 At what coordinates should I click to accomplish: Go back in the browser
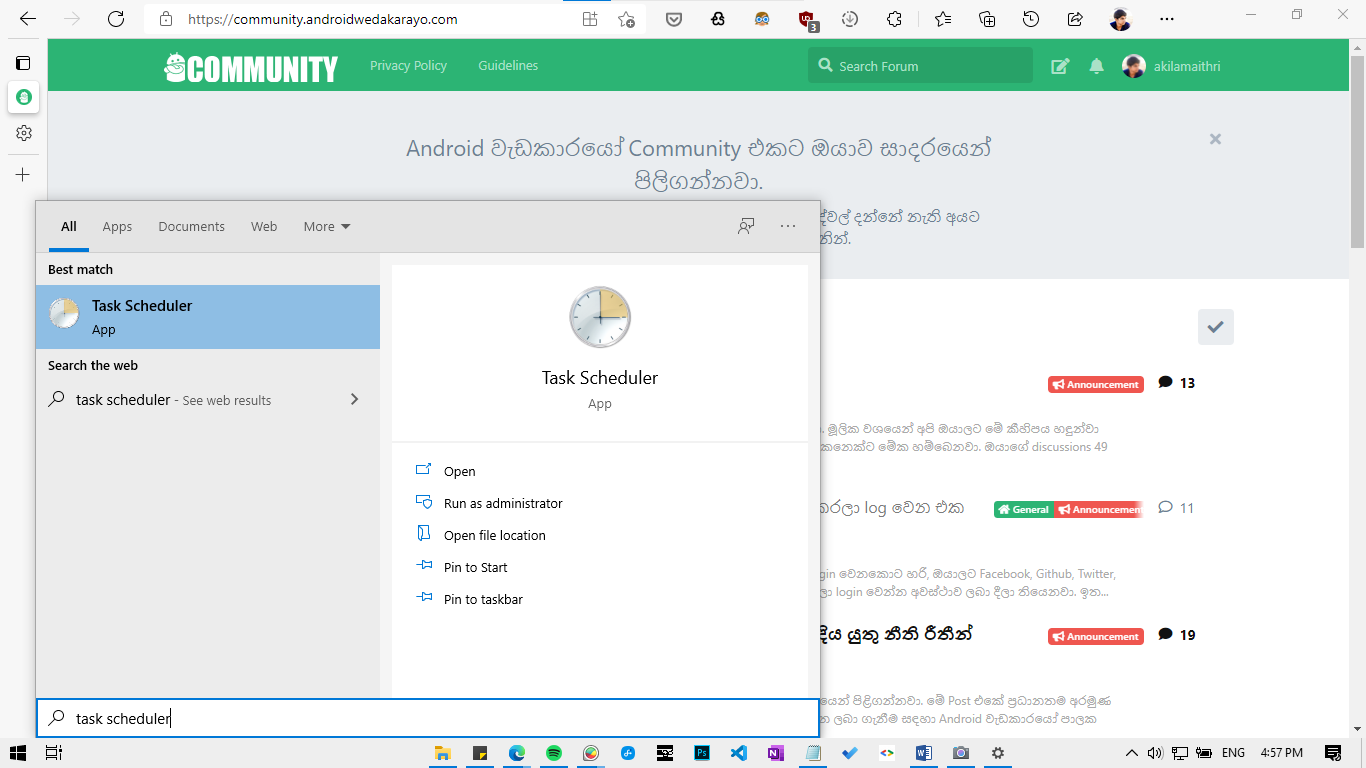click(x=28, y=19)
